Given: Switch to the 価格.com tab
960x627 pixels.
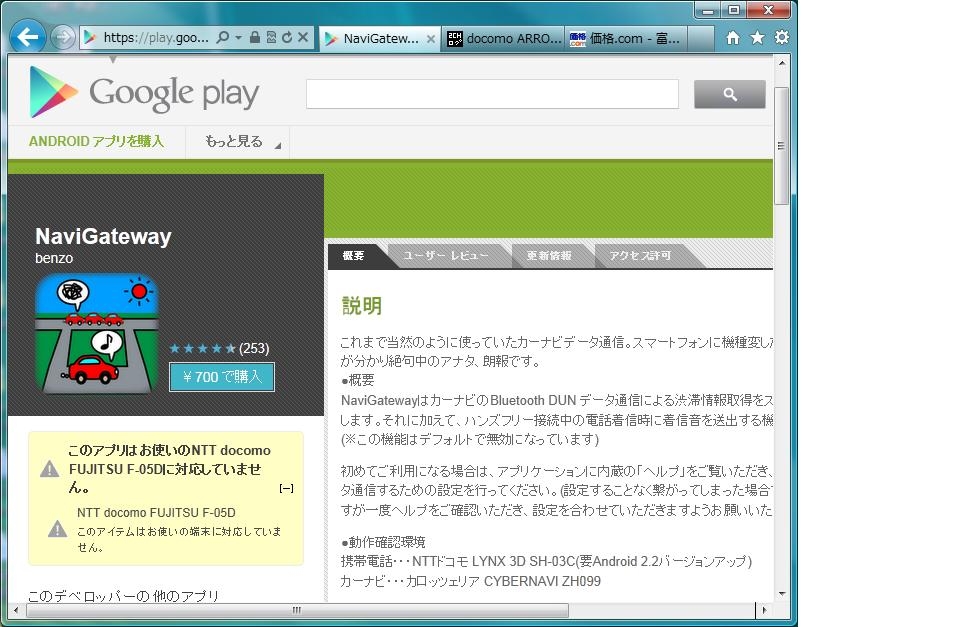Looking at the screenshot, I should click(626, 39).
